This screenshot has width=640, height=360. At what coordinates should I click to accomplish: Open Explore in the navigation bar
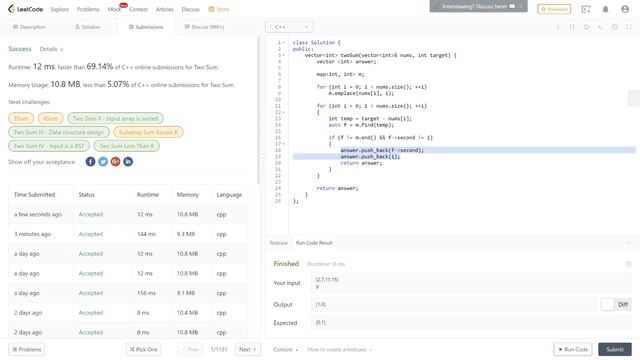(60, 9)
